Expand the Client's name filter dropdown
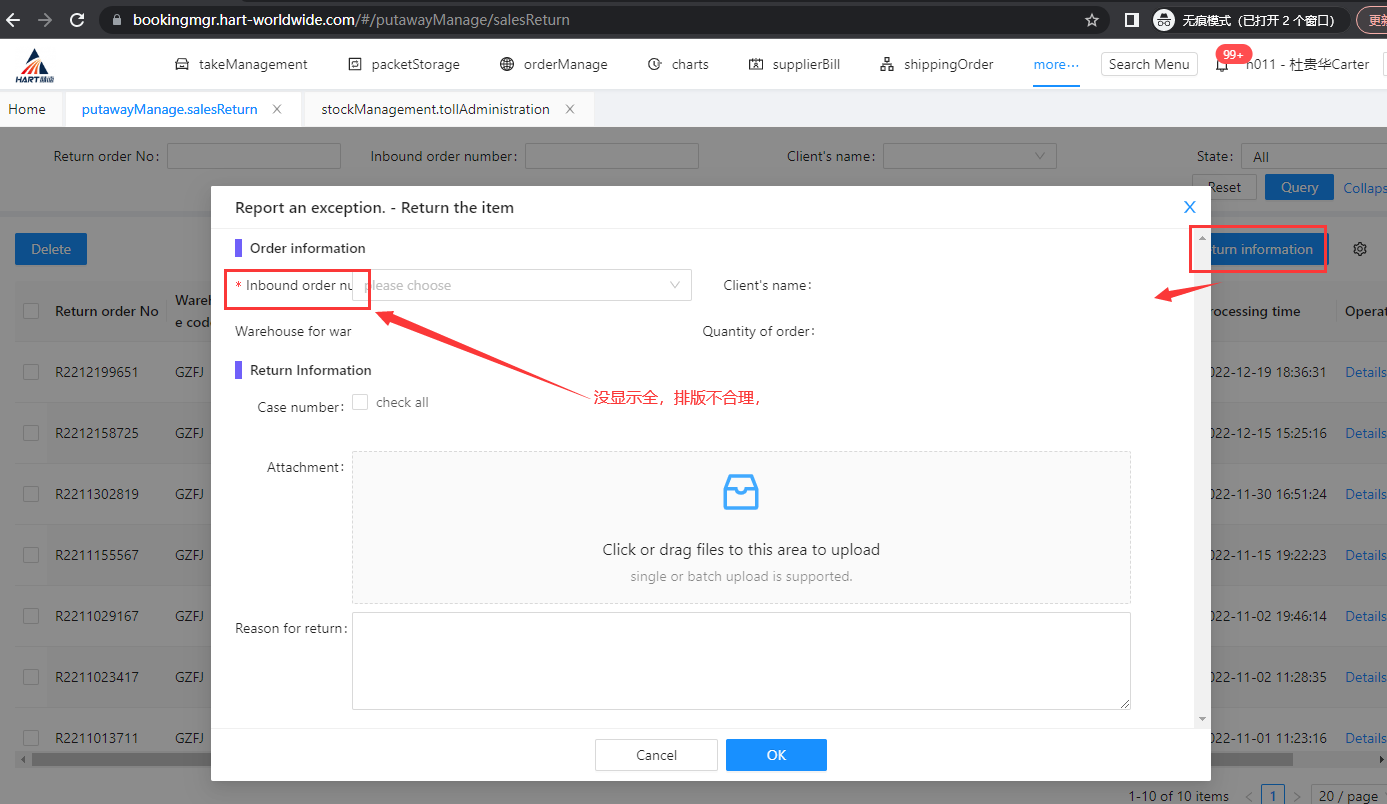 pyautogui.click(x=969, y=156)
